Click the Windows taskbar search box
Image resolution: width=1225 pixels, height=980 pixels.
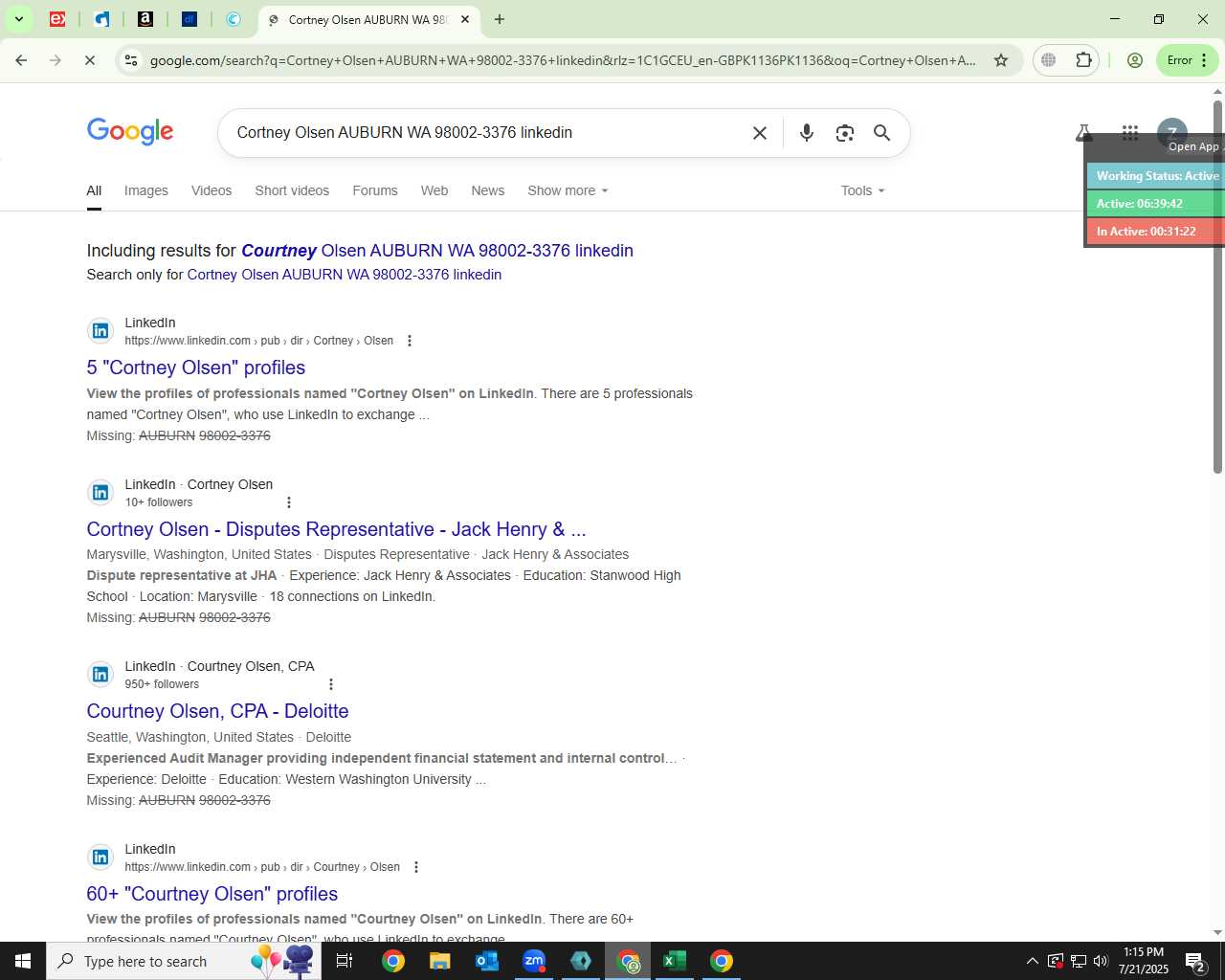(184, 961)
